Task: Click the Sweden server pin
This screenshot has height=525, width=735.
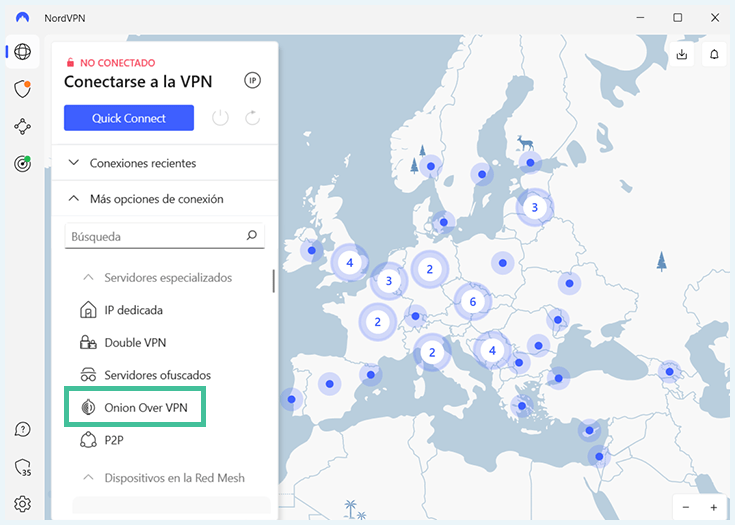Action: [x=482, y=174]
